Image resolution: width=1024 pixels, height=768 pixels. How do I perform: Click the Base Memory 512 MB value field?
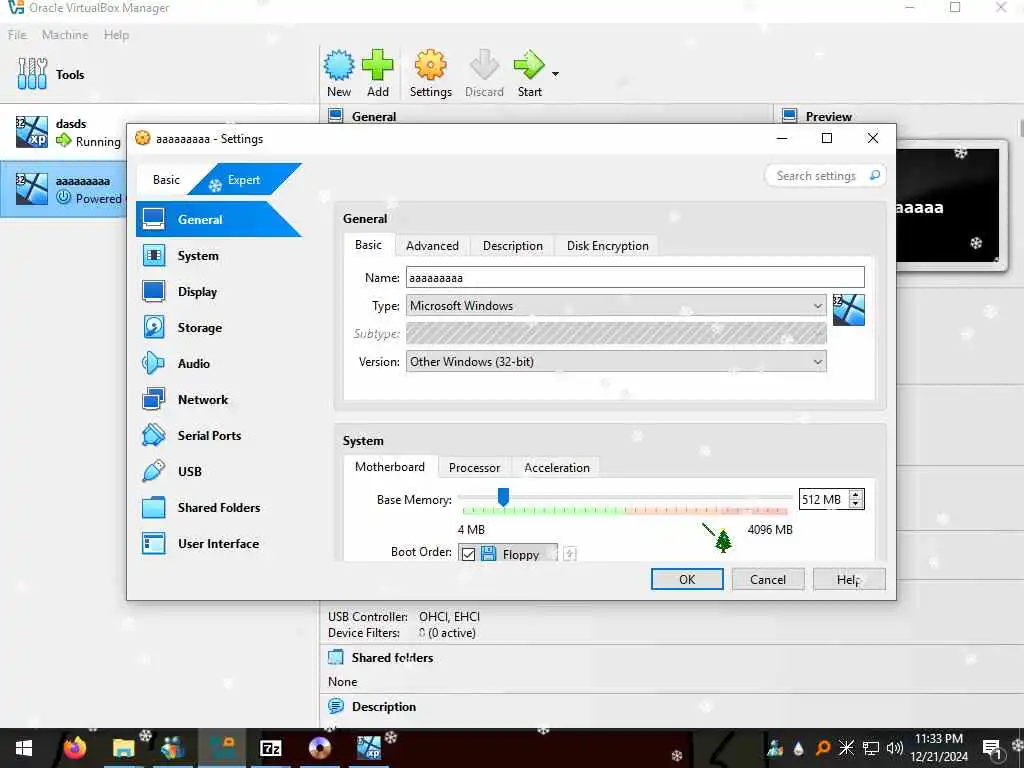(824, 500)
